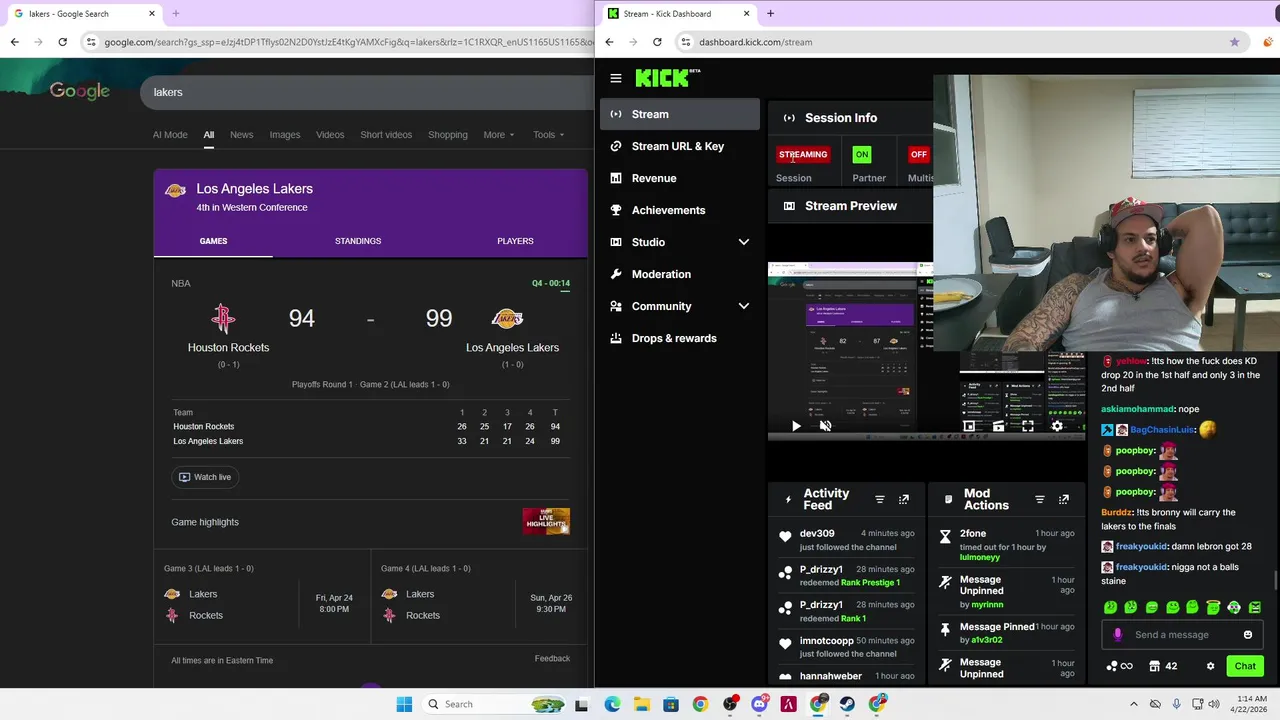The width and height of the screenshot is (1280, 720).
Task: Go to Revenue in Kick sidebar
Action: (x=680, y=178)
